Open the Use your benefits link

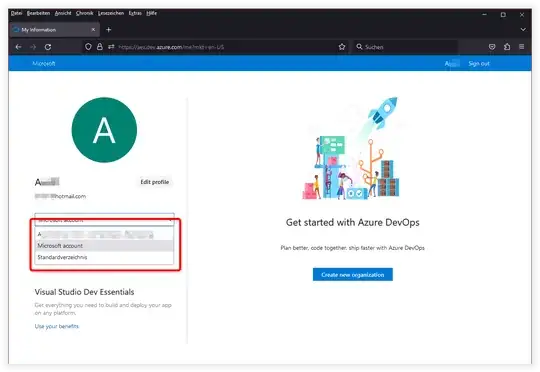pos(57,326)
